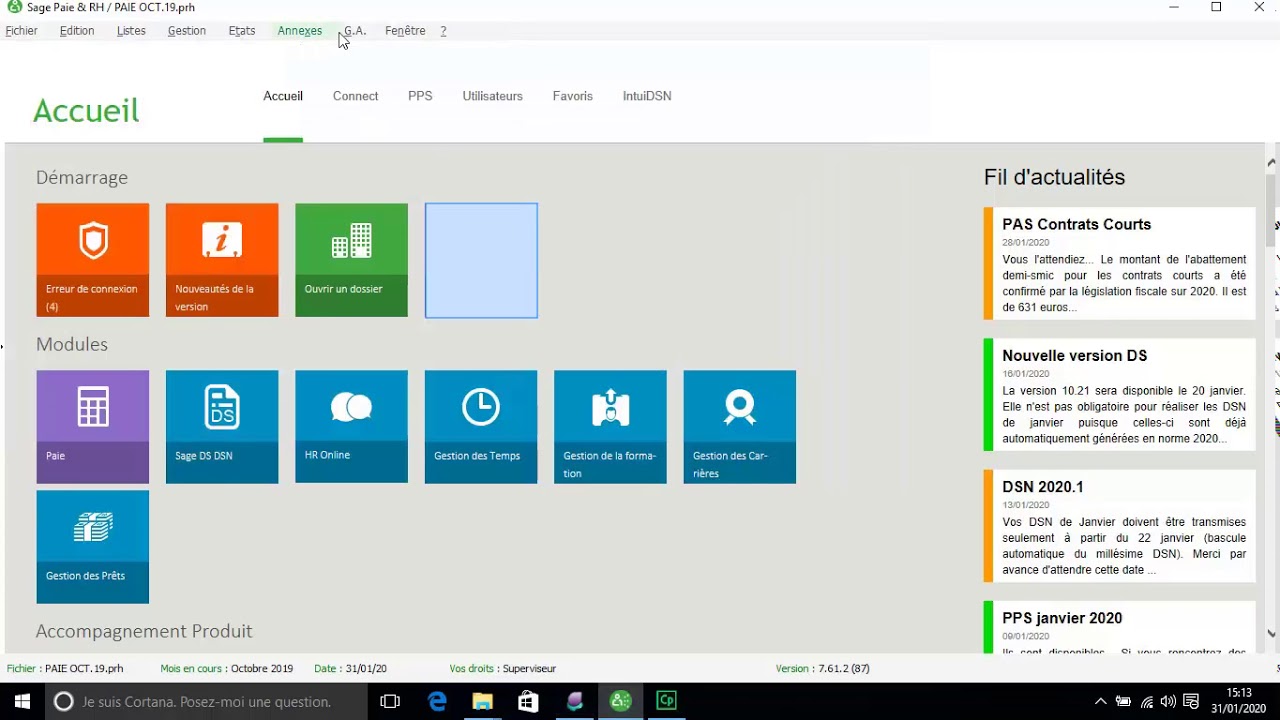Open the purple app icon on the taskbar

574,702
